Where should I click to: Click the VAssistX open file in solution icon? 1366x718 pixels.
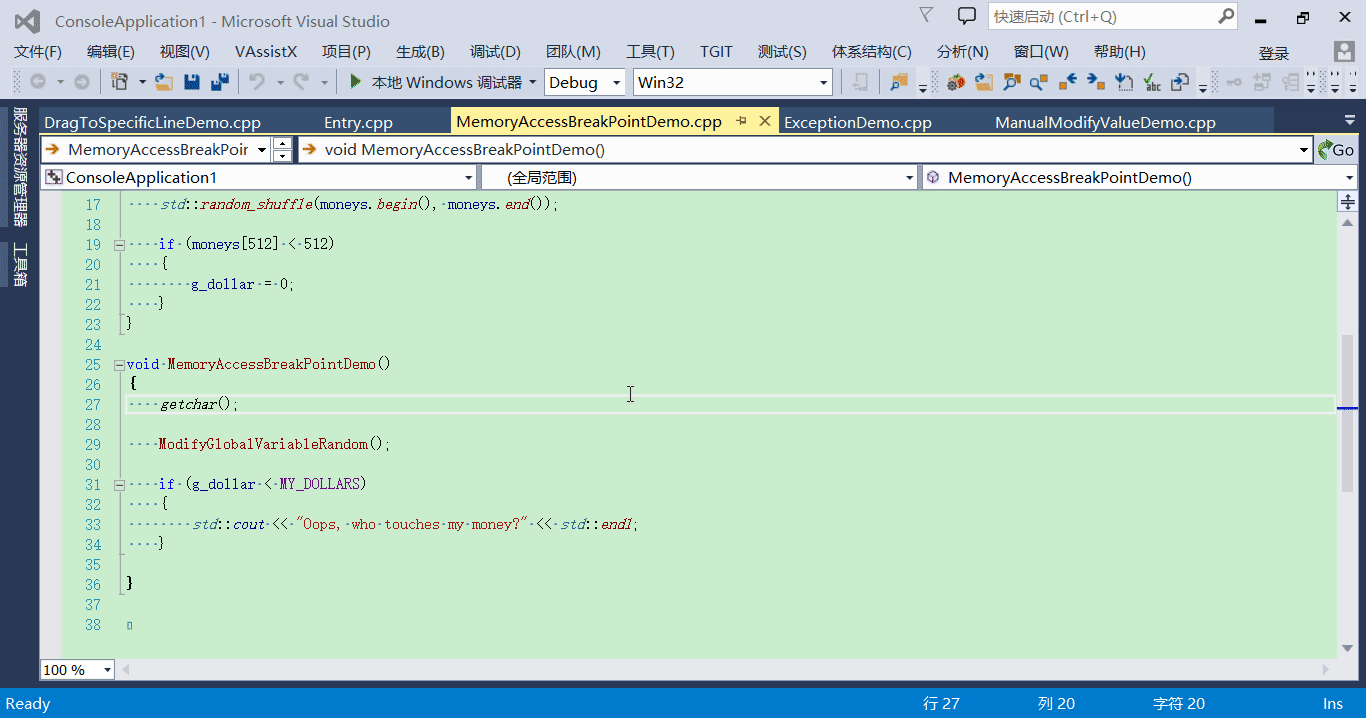984,82
